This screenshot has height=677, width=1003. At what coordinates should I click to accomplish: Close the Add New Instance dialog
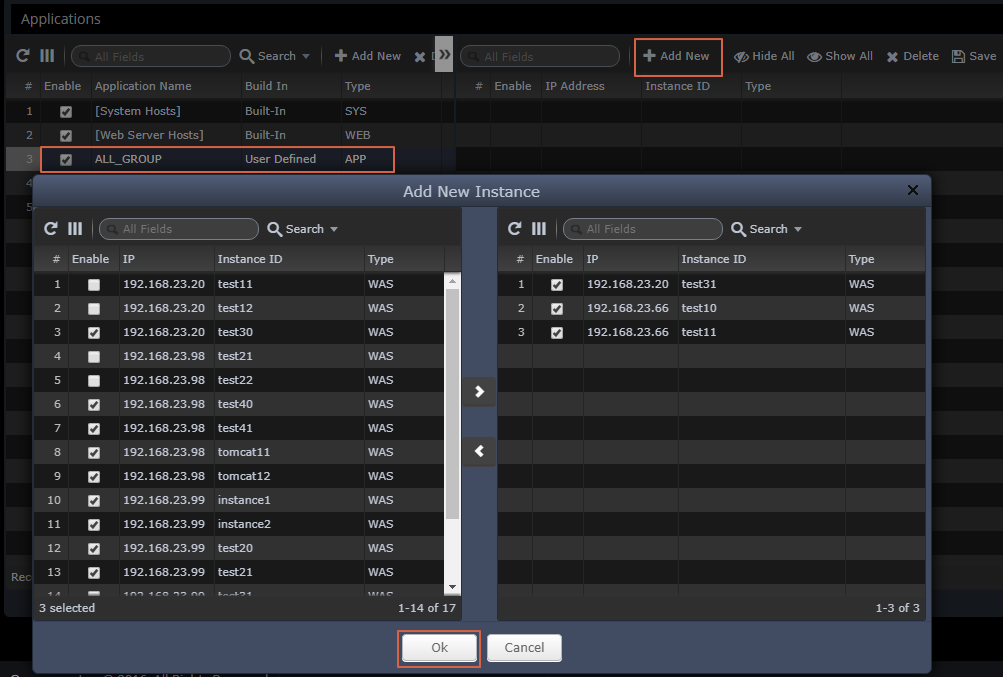912,190
